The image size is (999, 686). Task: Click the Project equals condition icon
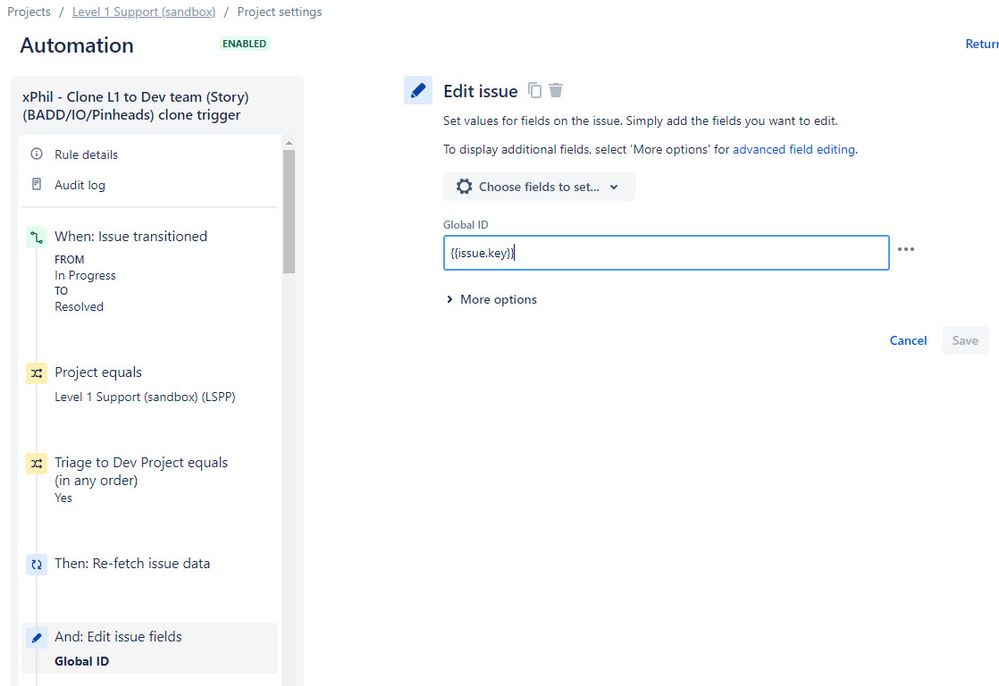(x=36, y=373)
